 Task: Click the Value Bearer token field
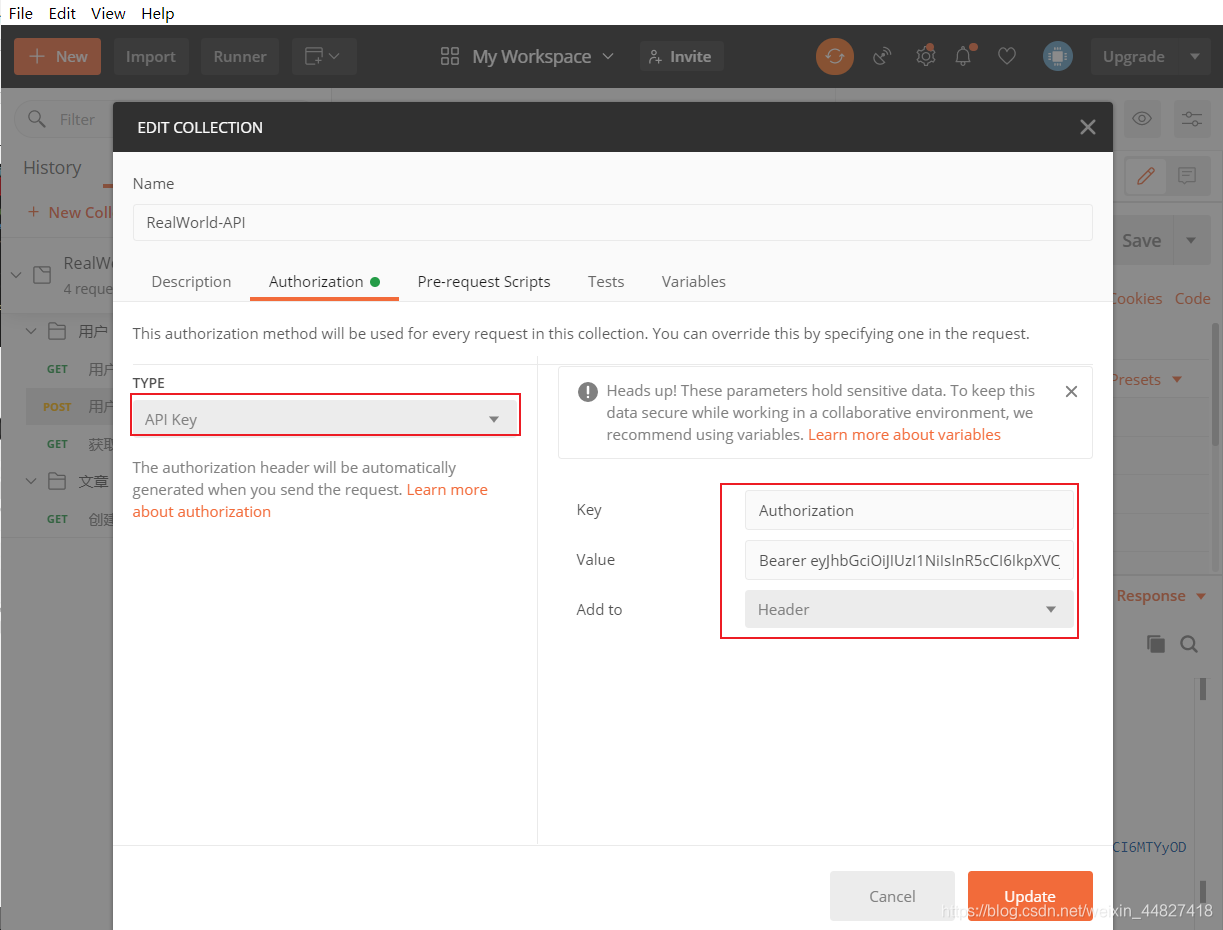point(909,560)
